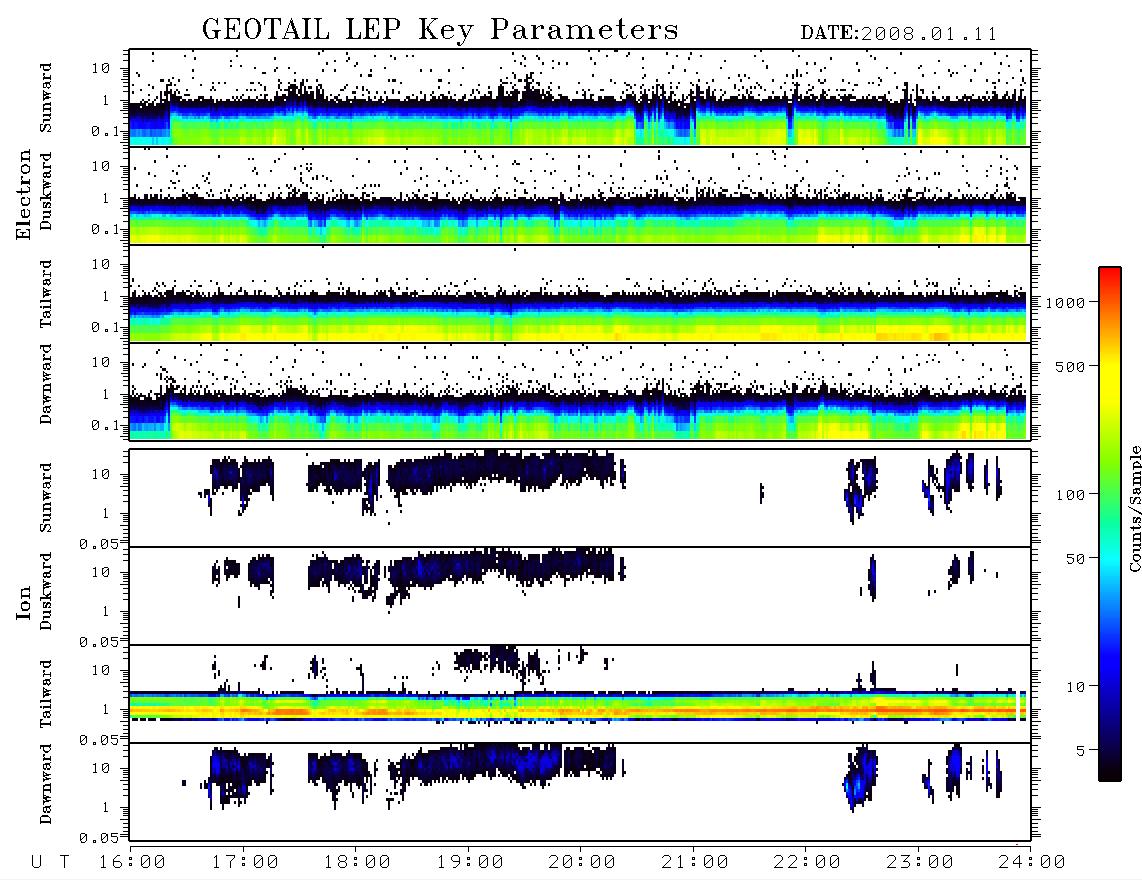Click the 100 color bar tick label
1142x880 pixels.
[x=1070, y=495]
